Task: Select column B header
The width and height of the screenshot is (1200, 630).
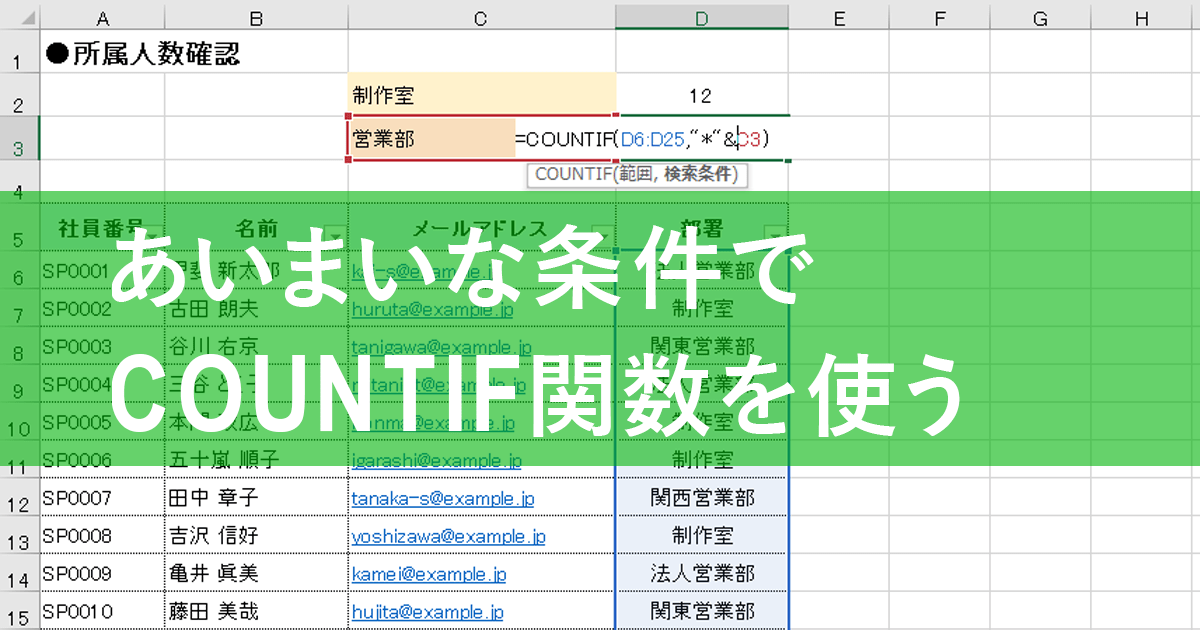Action: pos(256,16)
